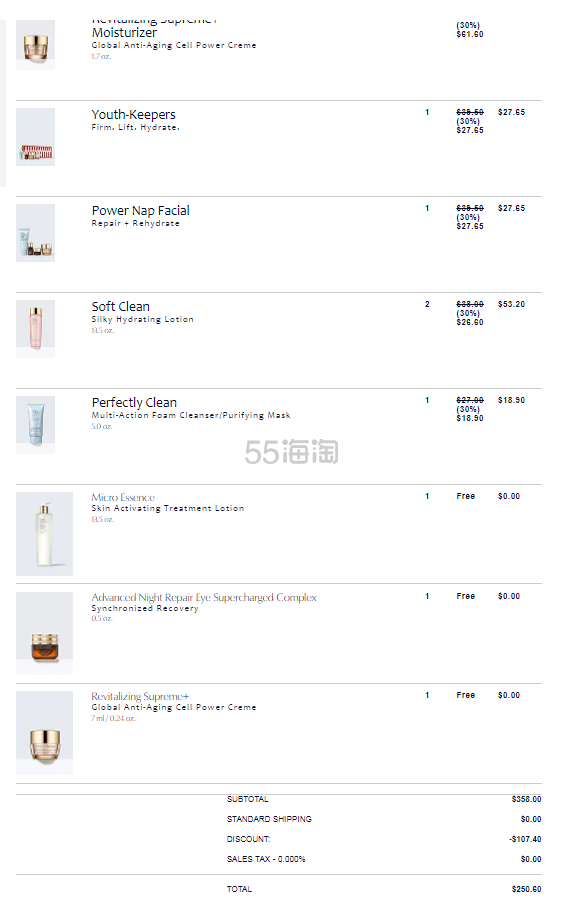
Task: Click the Moisturizer cream jar thumbnail
Action: click(x=36, y=45)
